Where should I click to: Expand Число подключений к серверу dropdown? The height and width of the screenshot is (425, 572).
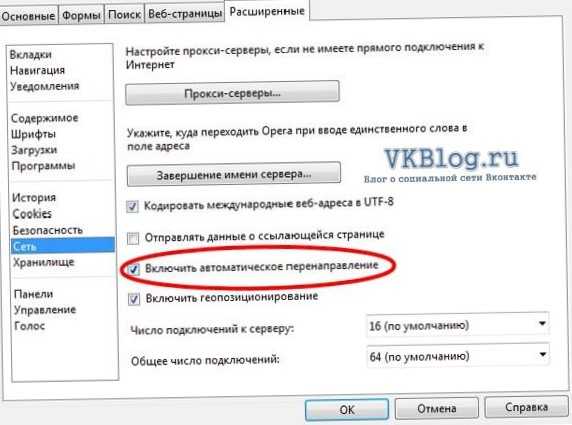point(458,325)
